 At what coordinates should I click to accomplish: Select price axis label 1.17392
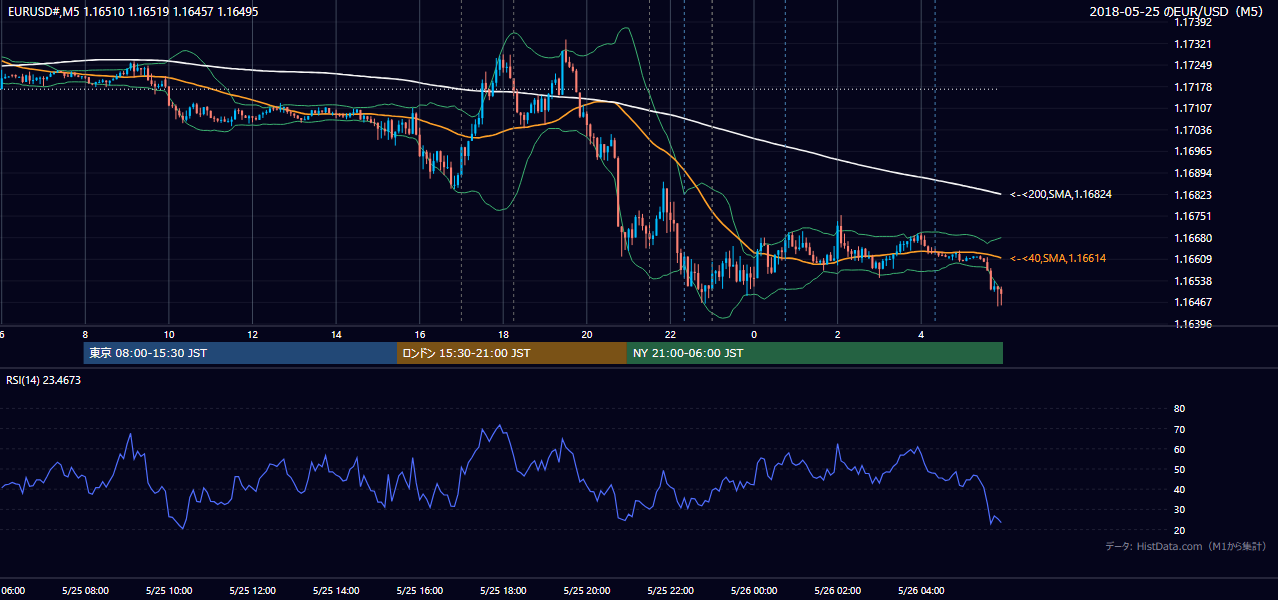pyautogui.click(x=1192, y=22)
